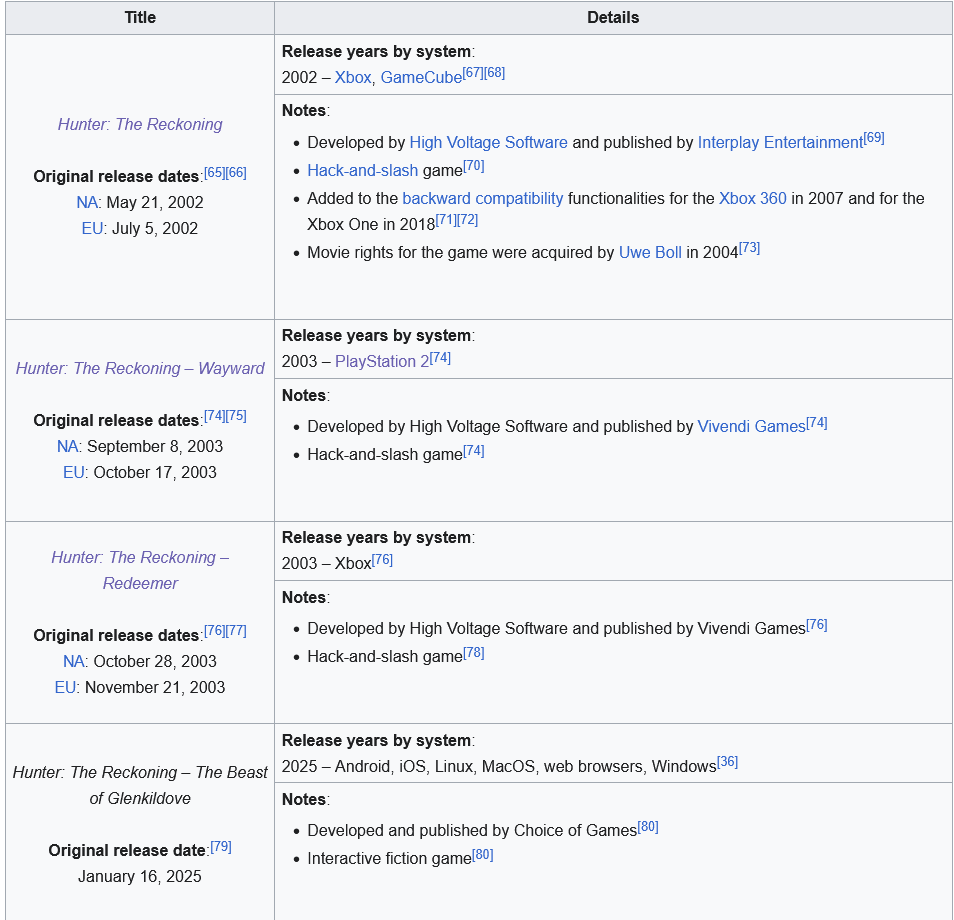Open citation [36] after Windows
954x920 pixels.
727,761
